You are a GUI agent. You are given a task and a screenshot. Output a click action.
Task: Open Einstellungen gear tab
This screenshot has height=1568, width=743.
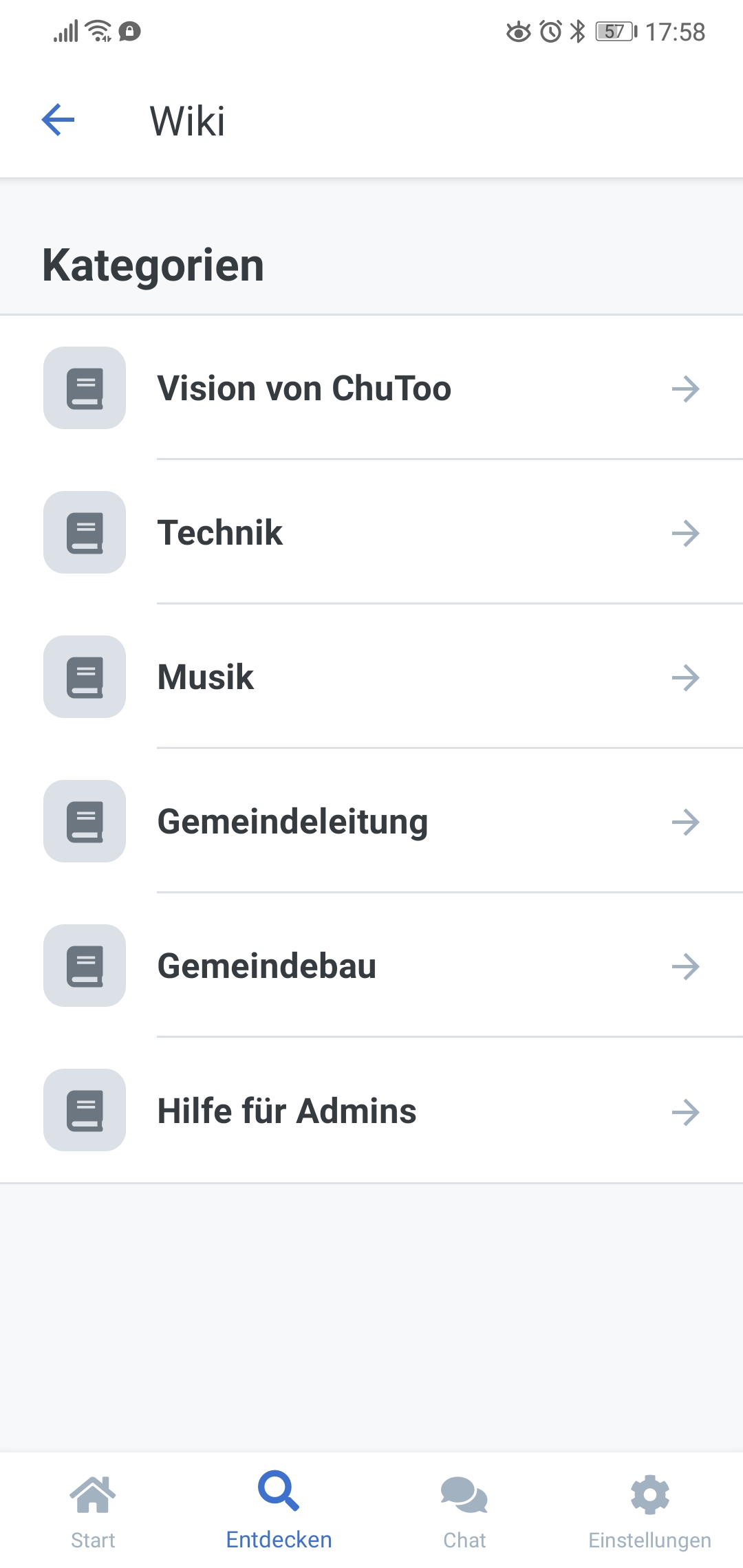click(649, 1511)
